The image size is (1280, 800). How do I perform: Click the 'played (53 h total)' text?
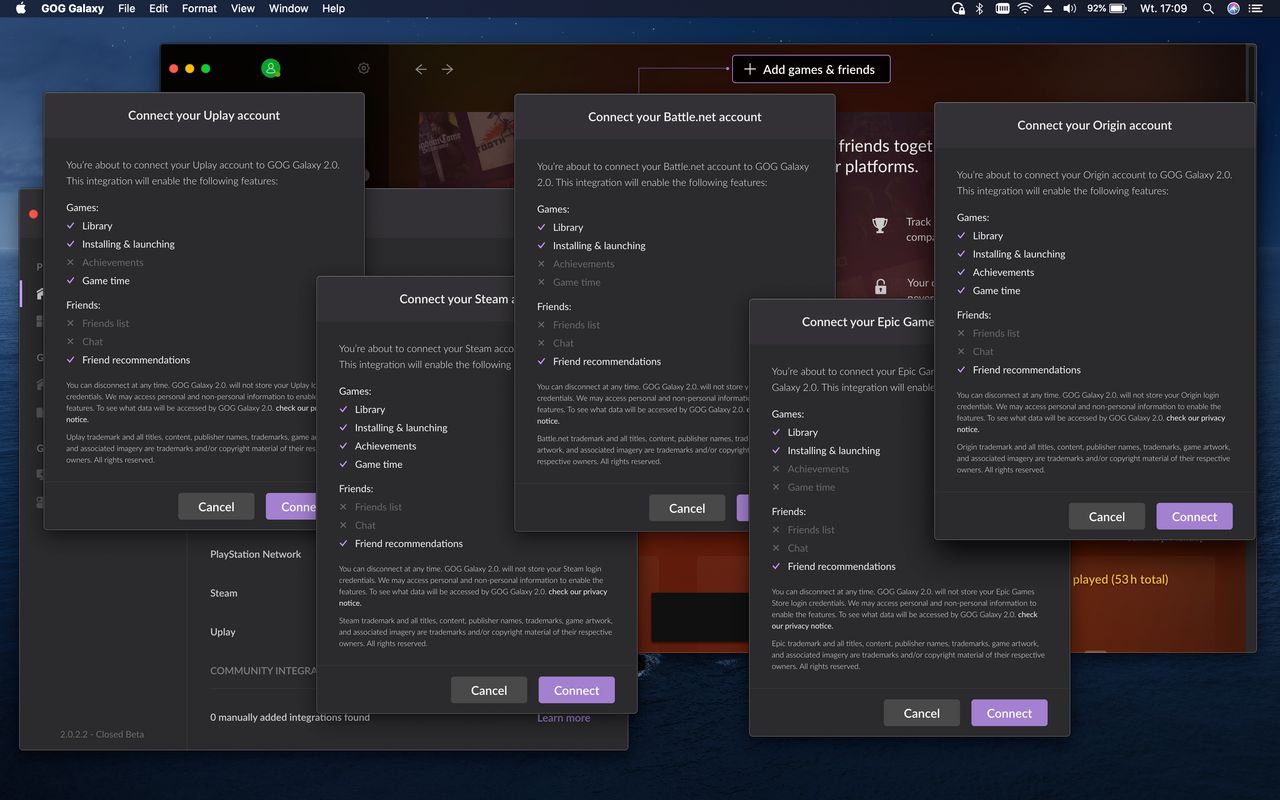click(1120, 579)
